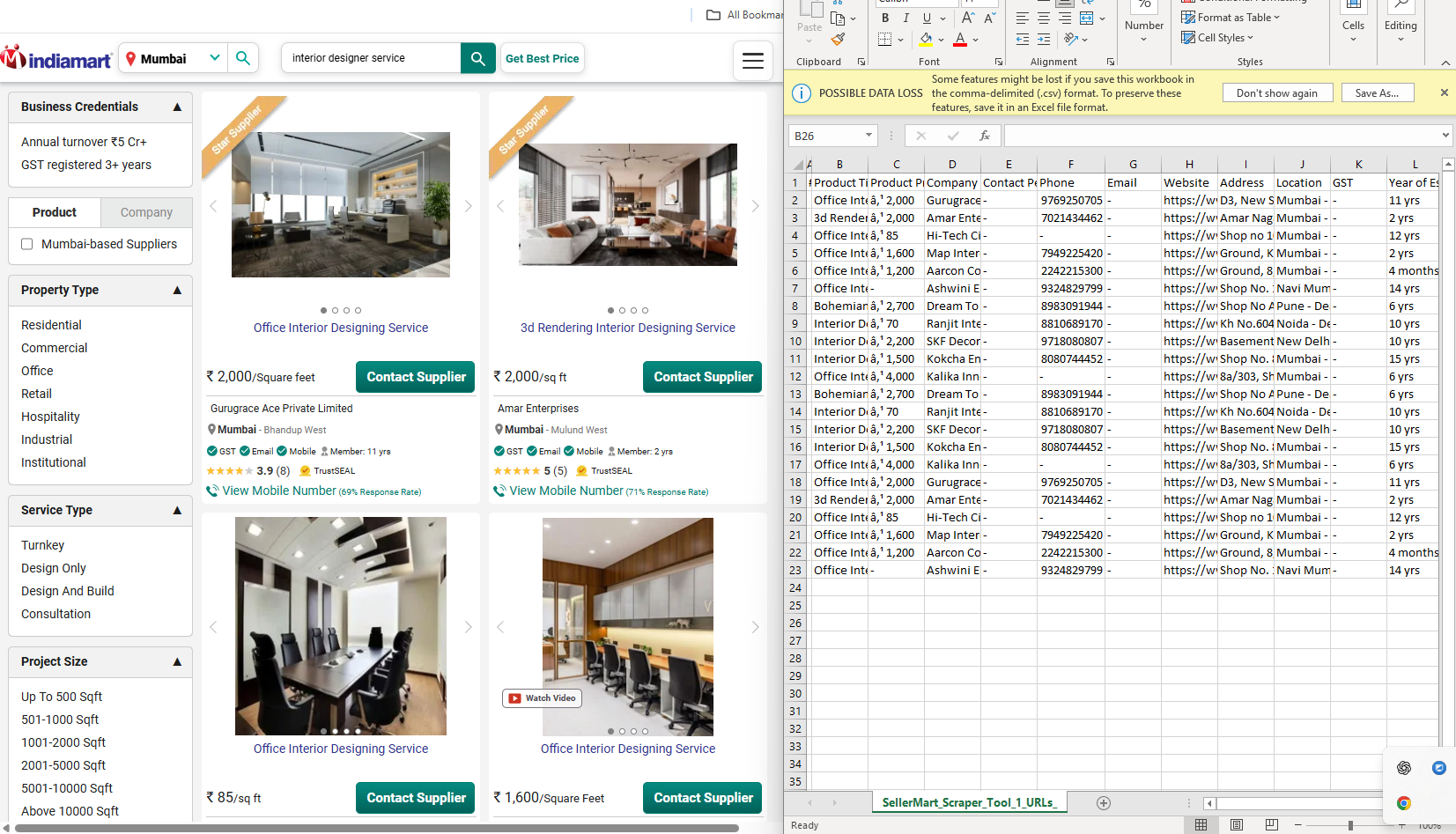
Task: Toggle italic formatting in Excel
Action: (x=905, y=18)
